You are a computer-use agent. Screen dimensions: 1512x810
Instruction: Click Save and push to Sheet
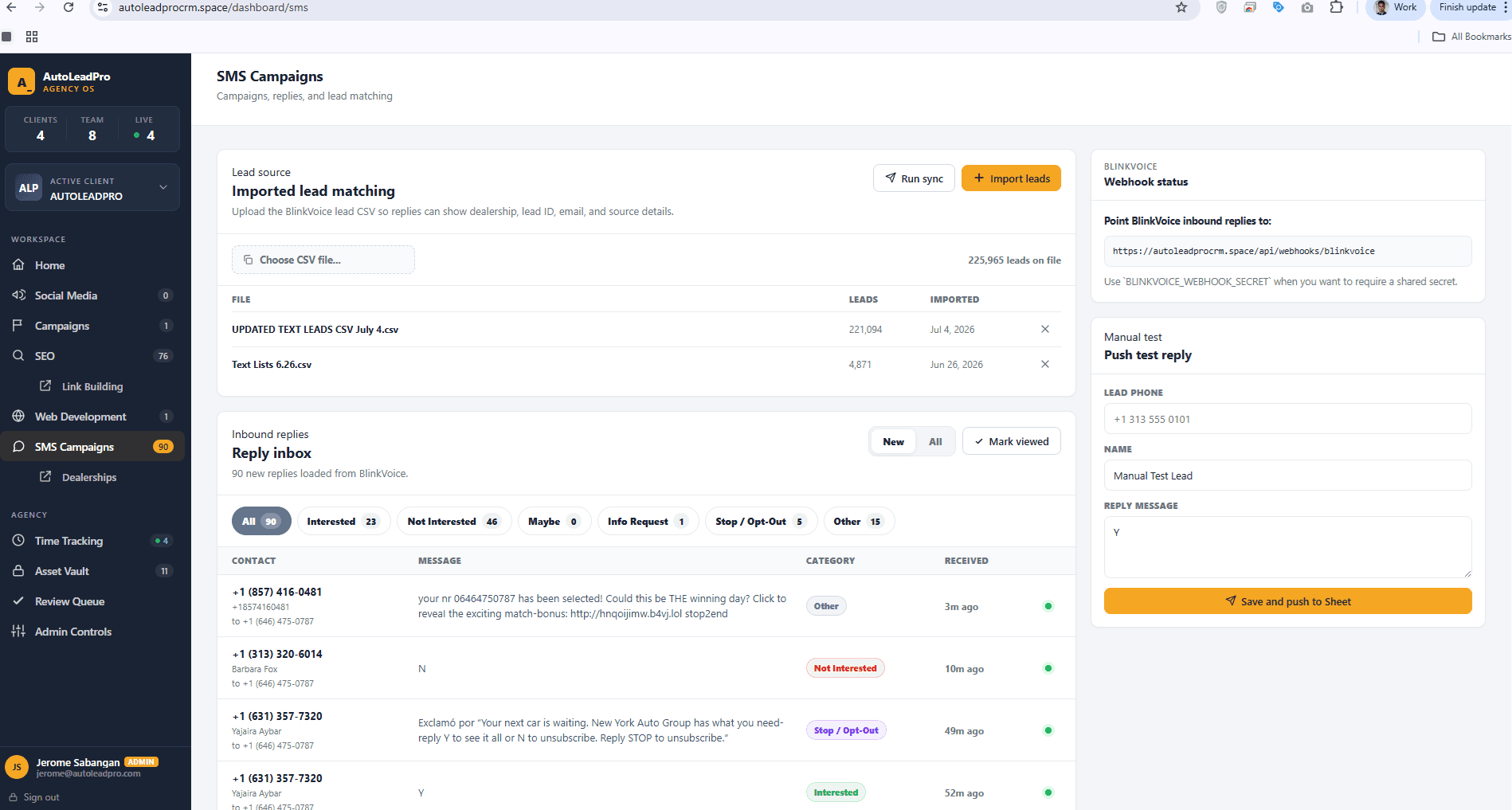[x=1287, y=601]
